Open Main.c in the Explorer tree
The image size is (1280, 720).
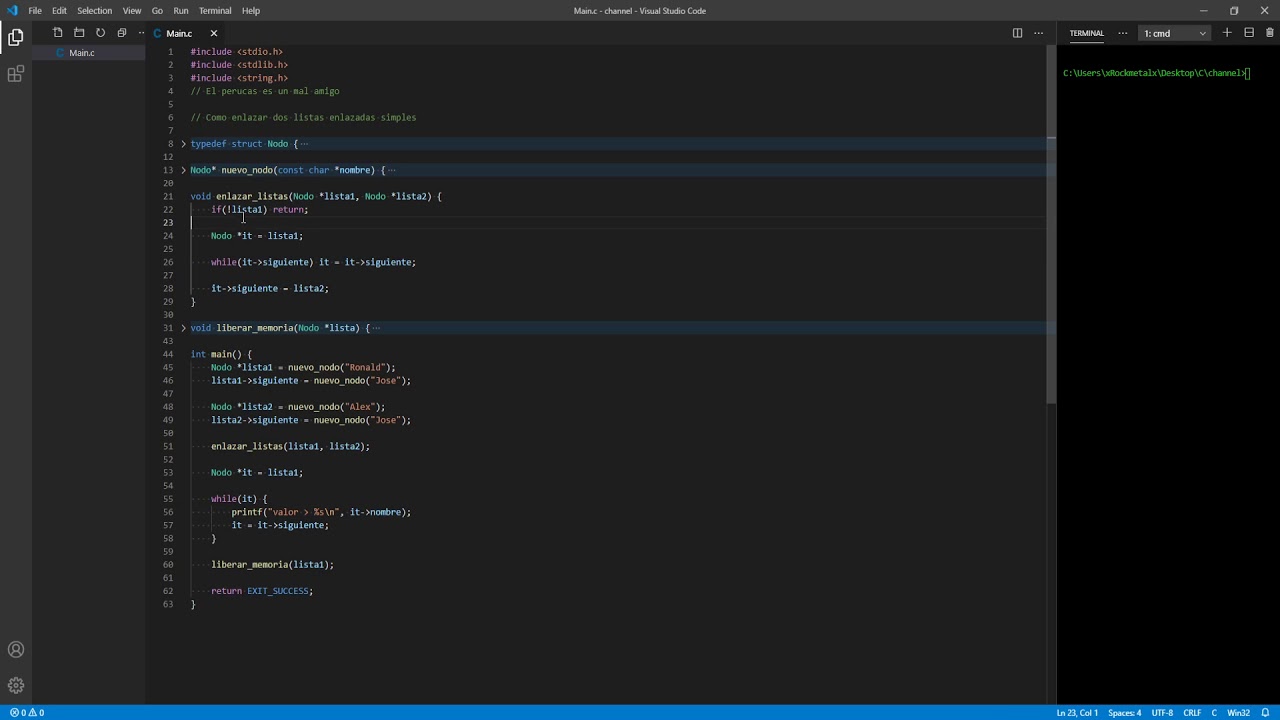pos(82,53)
